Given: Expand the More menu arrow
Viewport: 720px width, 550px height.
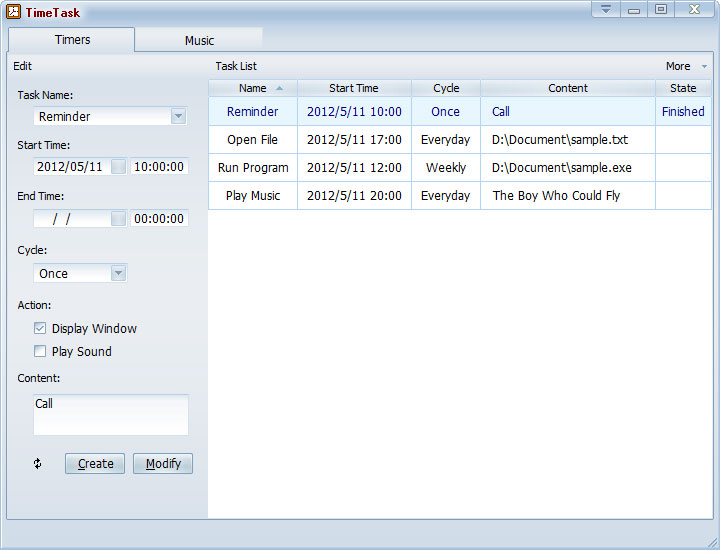Looking at the screenshot, I should point(704,67).
